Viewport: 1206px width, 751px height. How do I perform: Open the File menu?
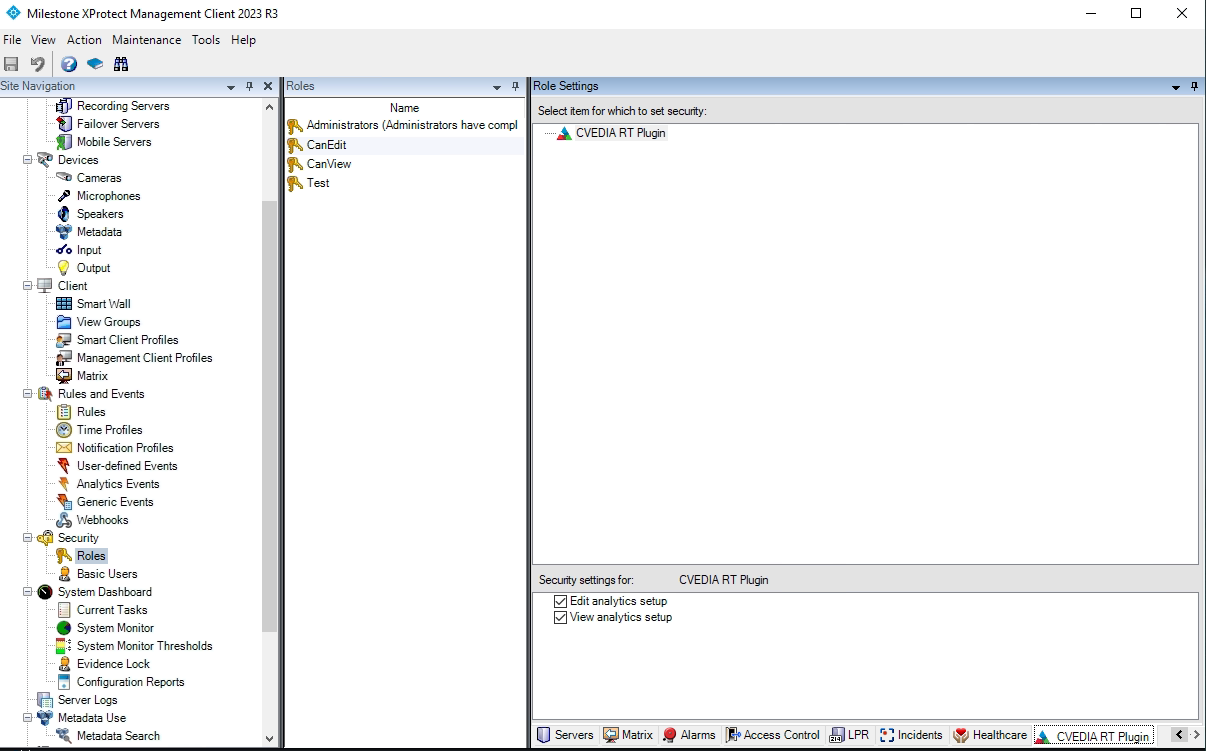click(x=12, y=40)
